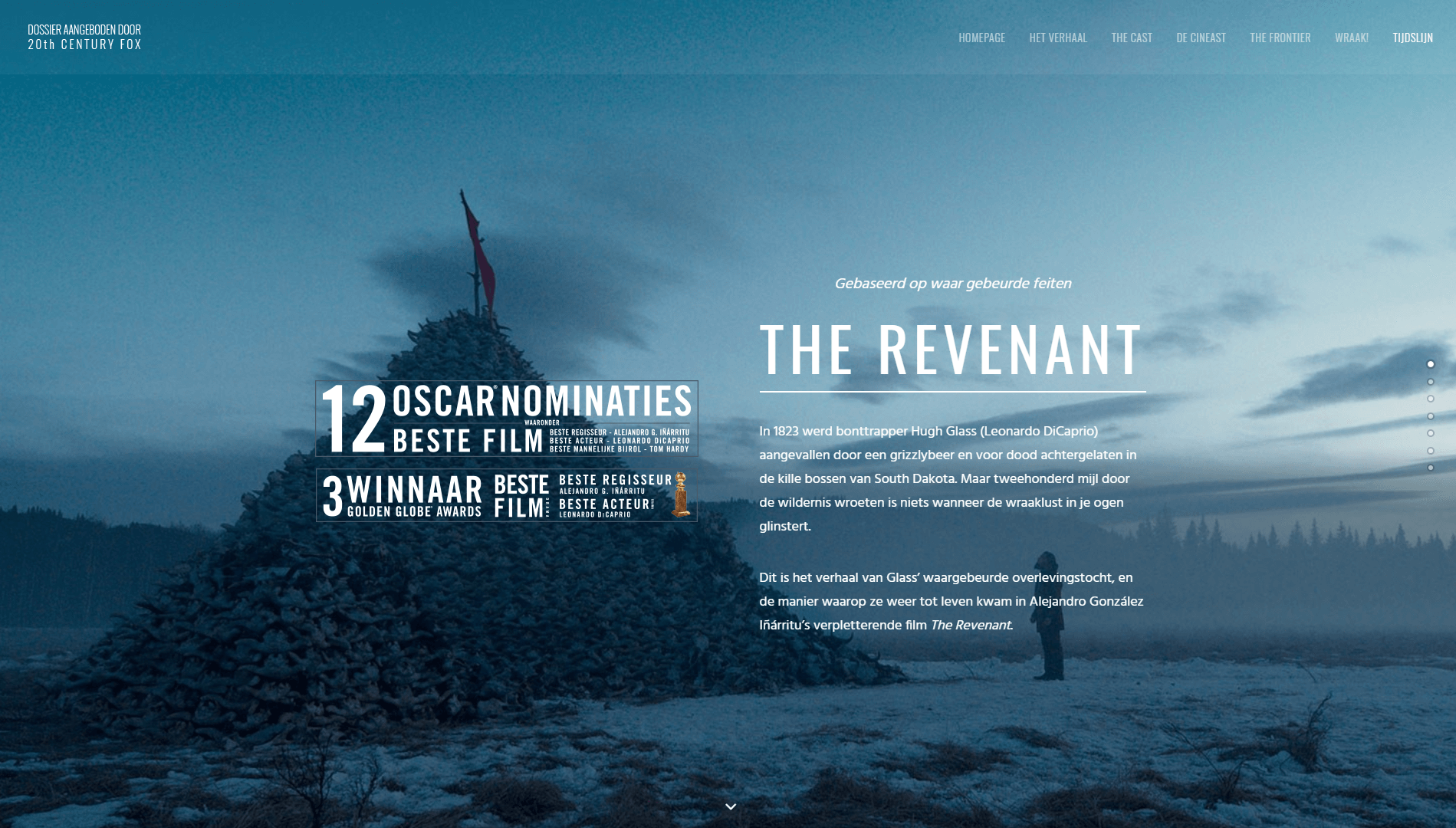Jump to sixth section dot
Viewport: 1456px width, 828px height.
[1430, 451]
